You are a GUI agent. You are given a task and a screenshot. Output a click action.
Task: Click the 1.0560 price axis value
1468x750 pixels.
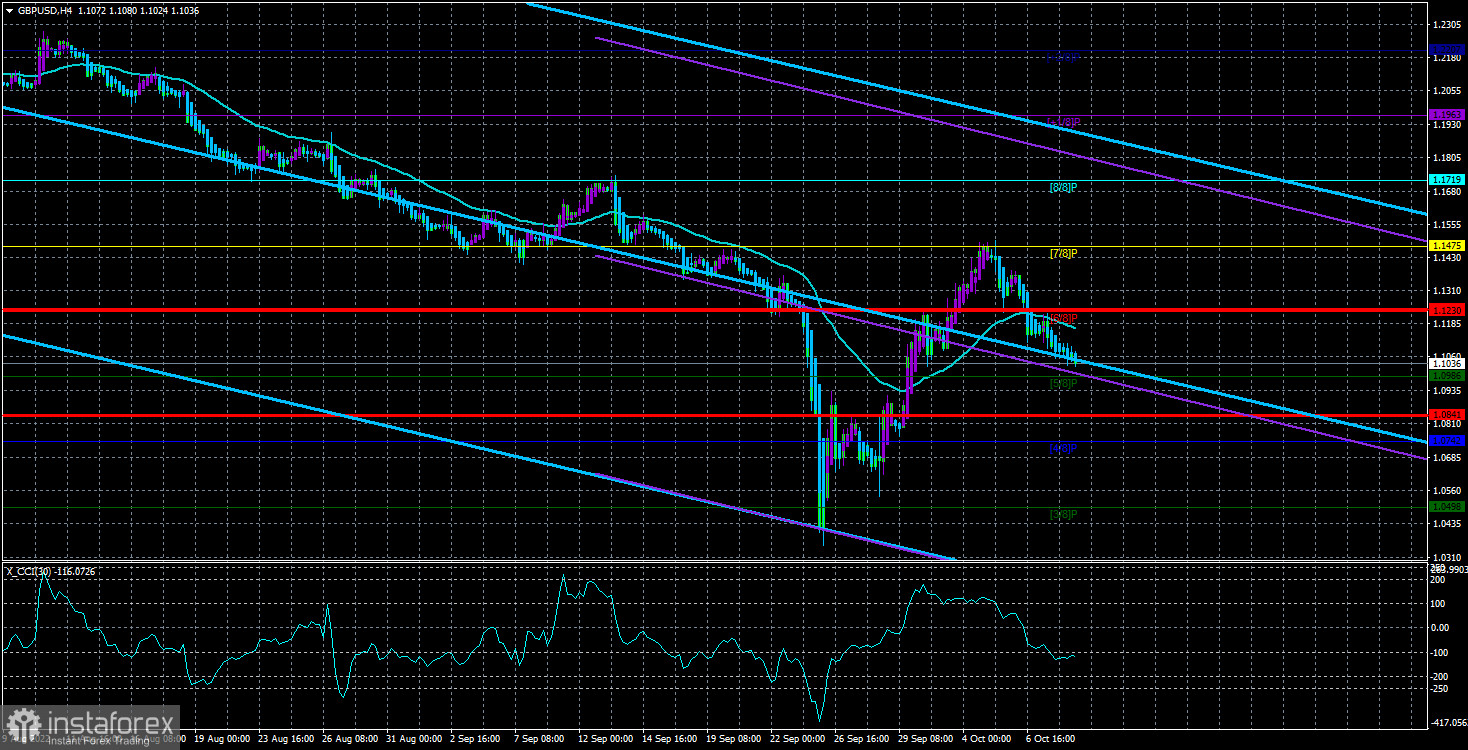[x=1446, y=491]
